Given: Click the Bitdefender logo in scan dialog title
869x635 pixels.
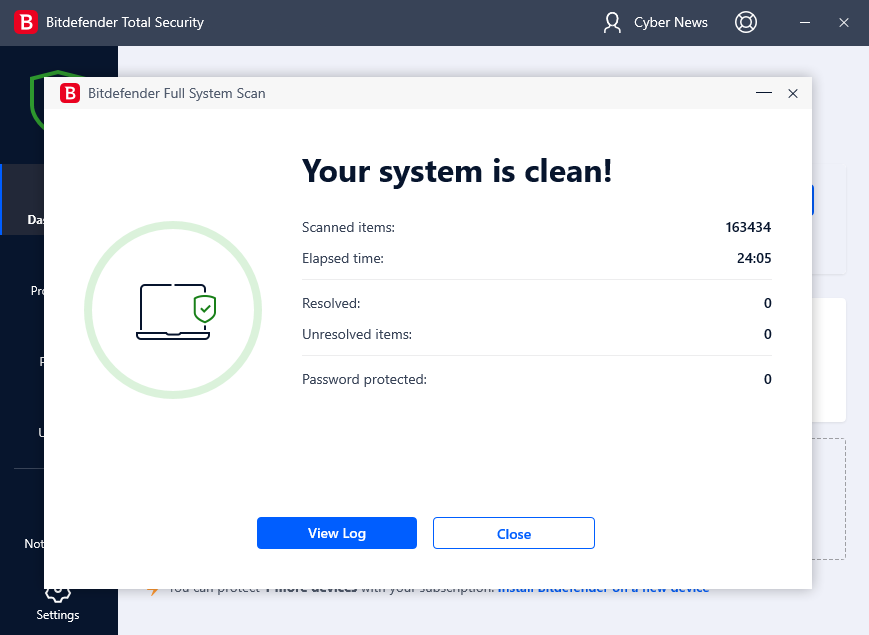Looking at the screenshot, I should coord(70,93).
